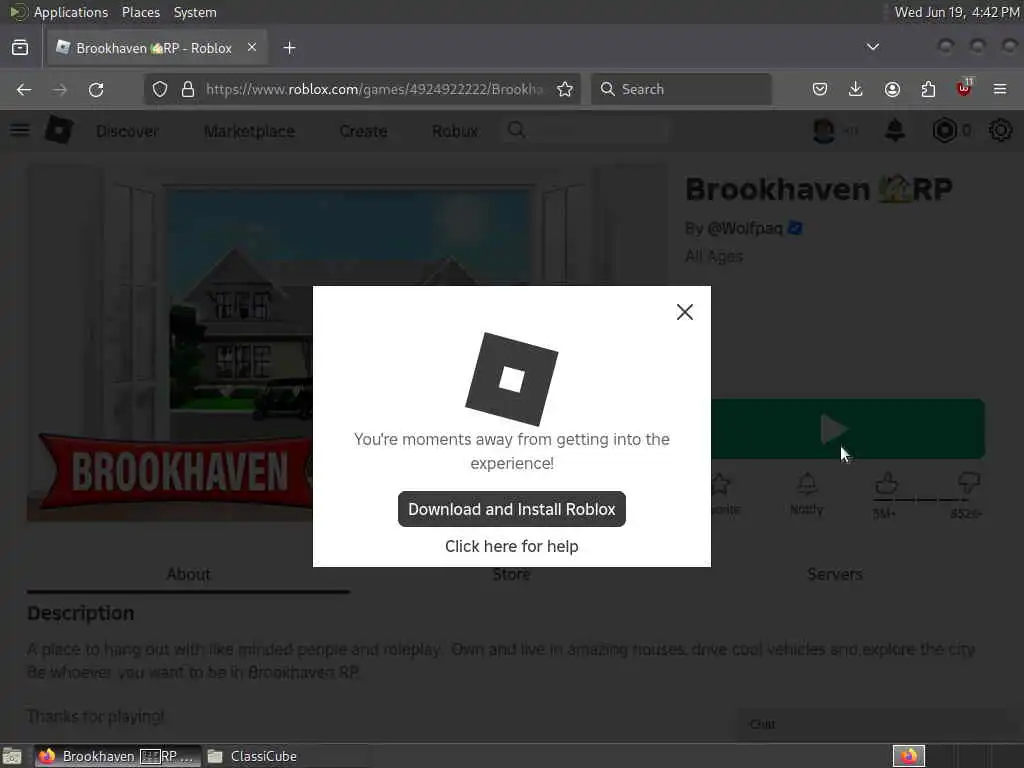
Task: Bookmark this page with the star
Action: [565, 89]
